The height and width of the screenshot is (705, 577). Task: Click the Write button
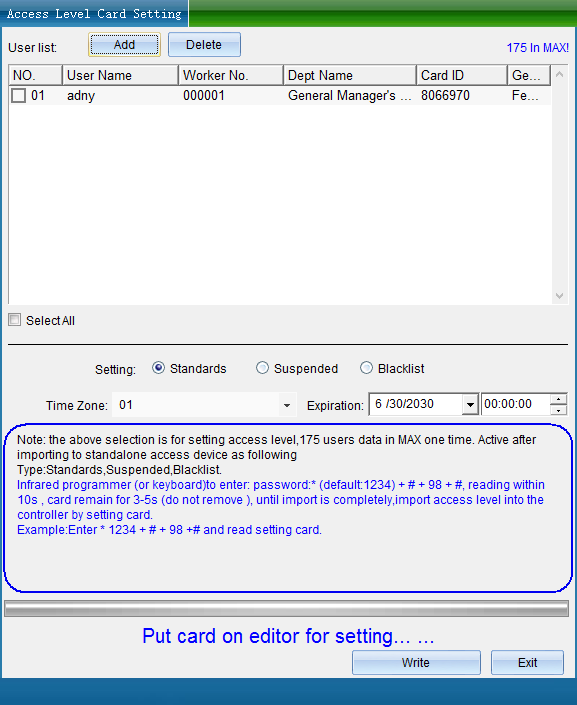416,662
